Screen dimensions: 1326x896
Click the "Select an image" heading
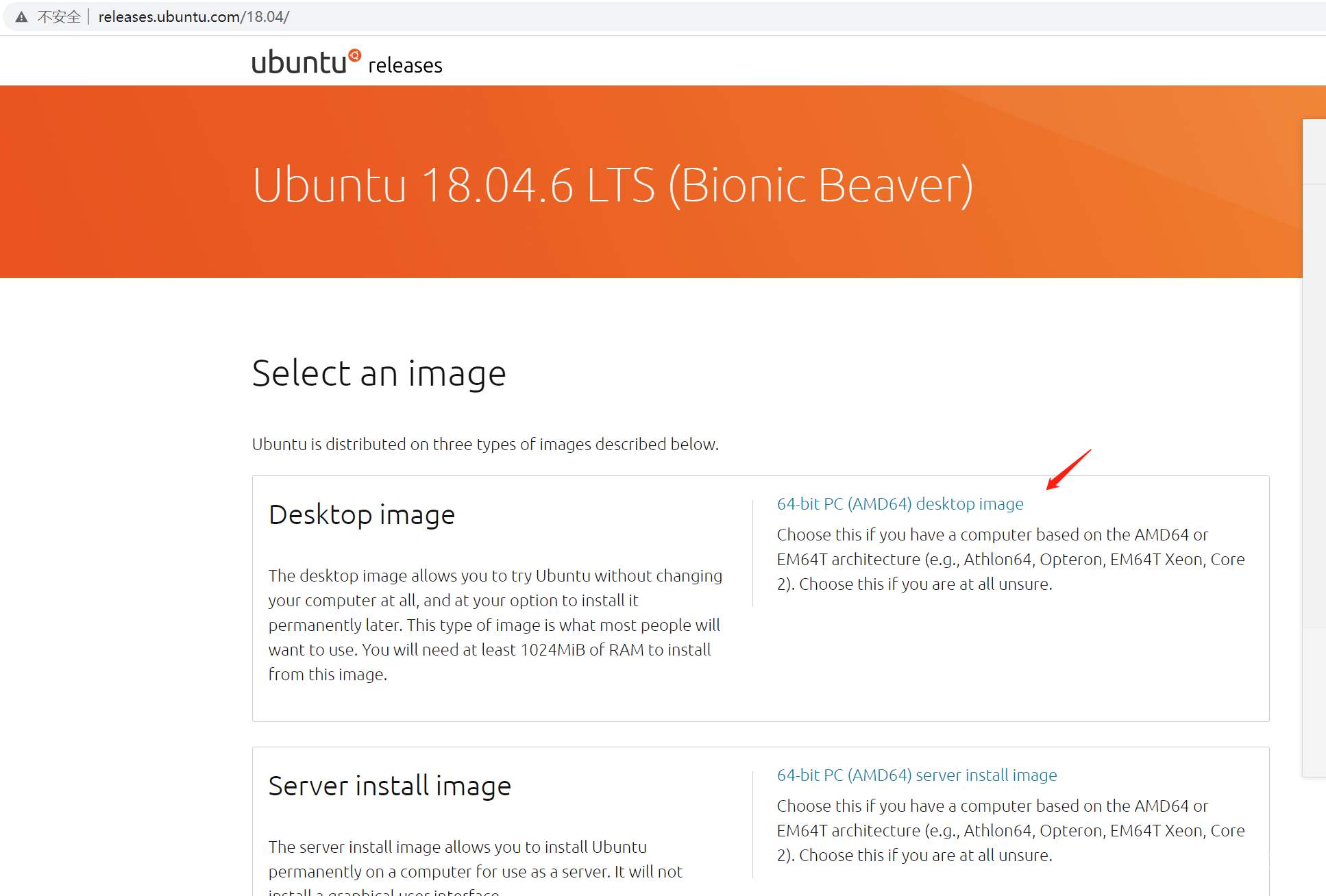[378, 373]
